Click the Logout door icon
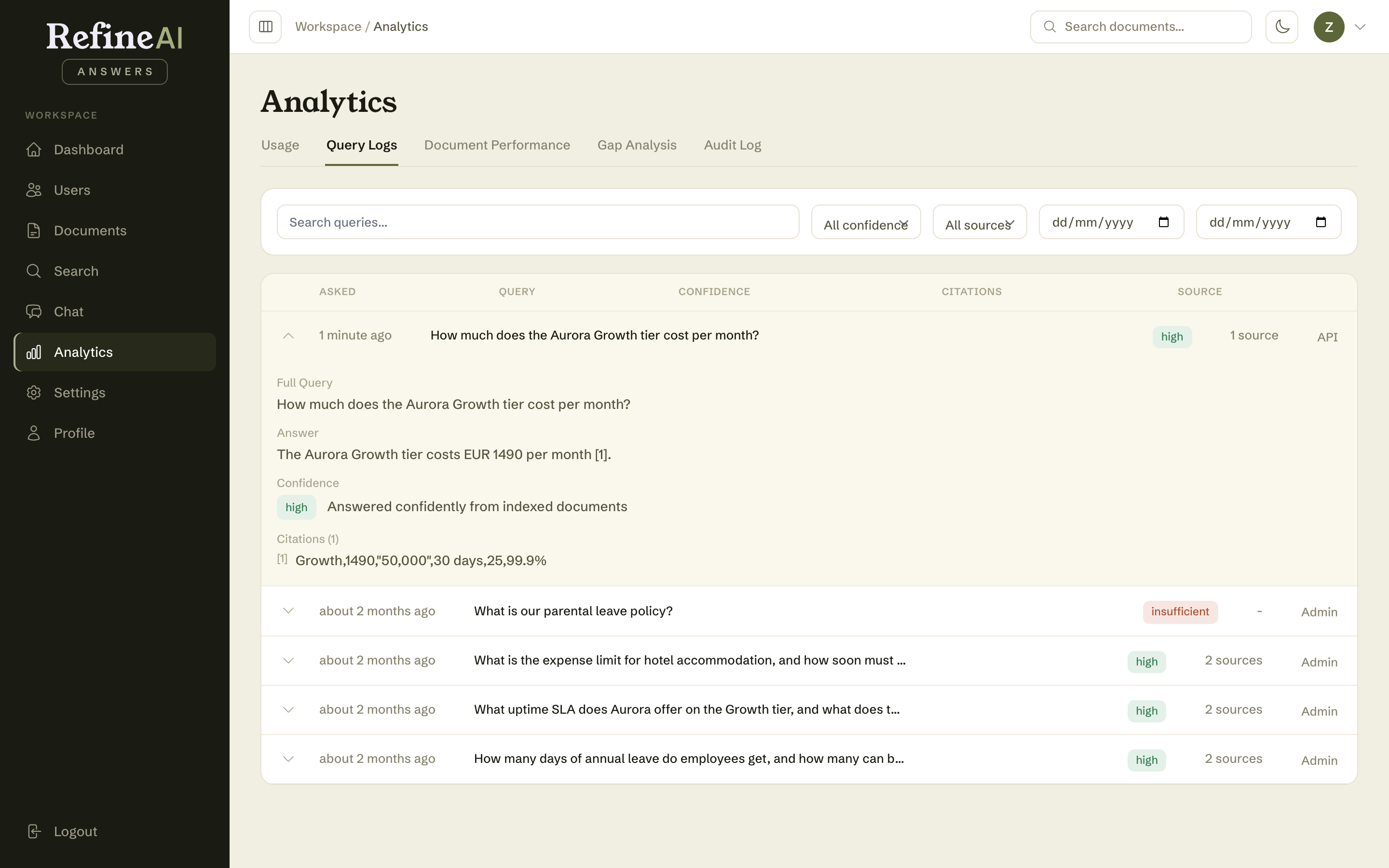This screenshot has height=868, width=1389. (x=34, y=831)
